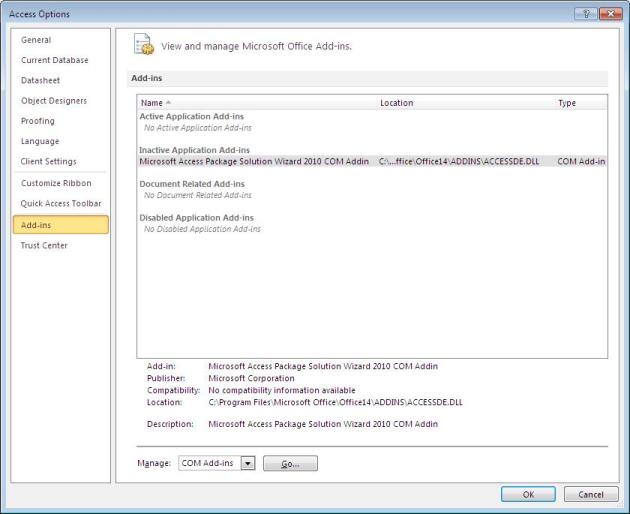
Task: Sort add-ins by Name column
Action: pos(152,103)
